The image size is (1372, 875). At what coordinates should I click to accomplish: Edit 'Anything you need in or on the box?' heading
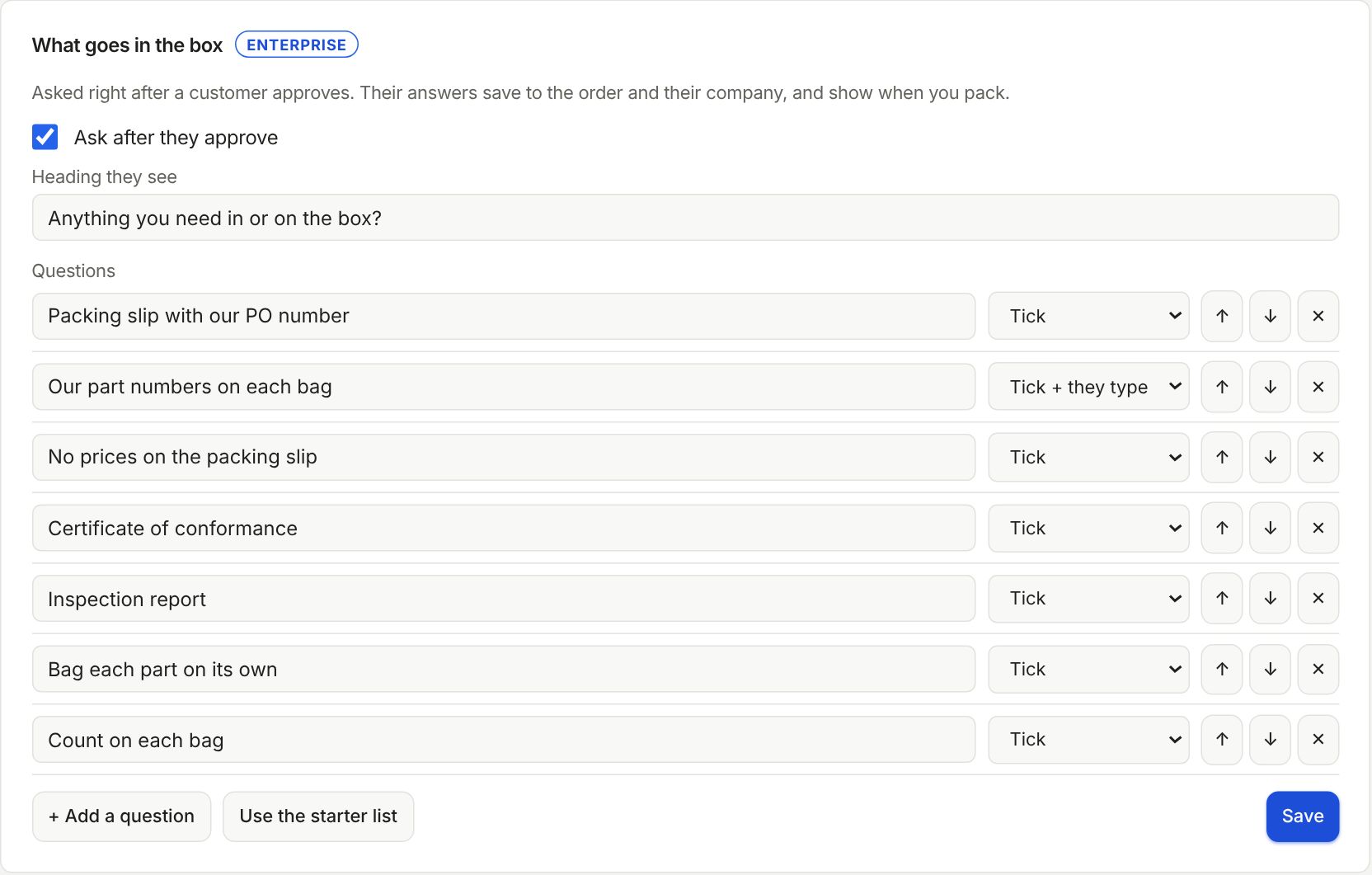pyautogui.click(x=685, y=218)
